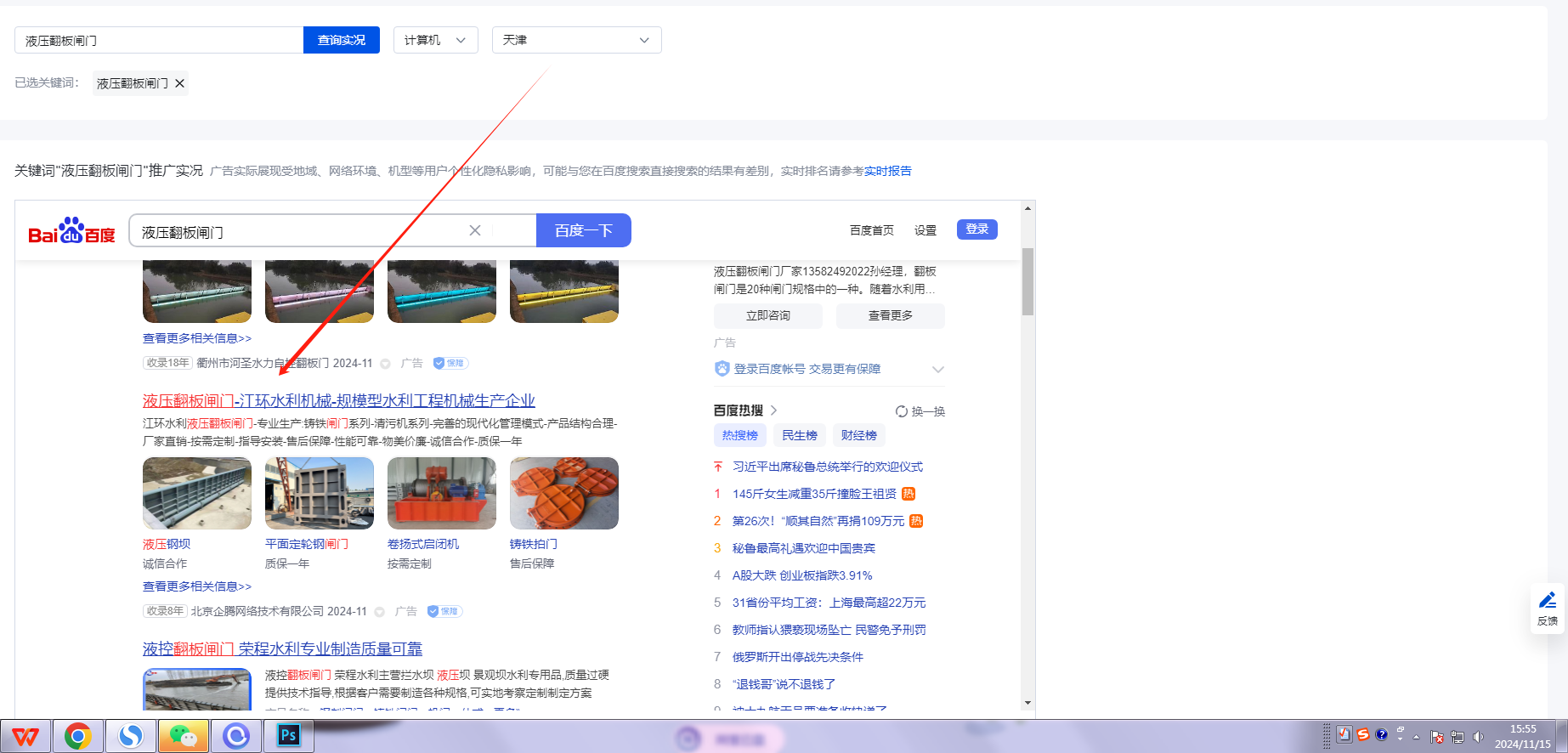Open Google Chrome from the taskbar
Image resolution: width=1568 pixels, height=753 pixels.
click(78, 736)
